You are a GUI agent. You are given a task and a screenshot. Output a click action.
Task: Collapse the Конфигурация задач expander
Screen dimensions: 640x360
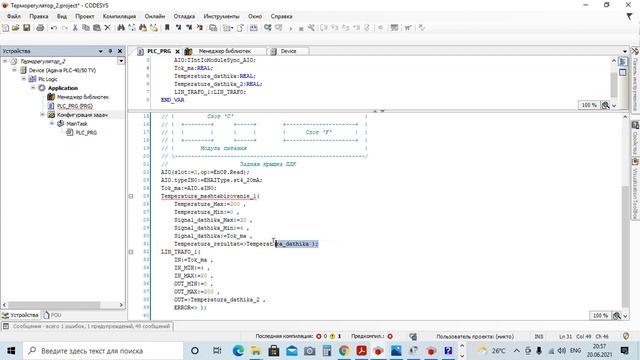click(42, 115)
